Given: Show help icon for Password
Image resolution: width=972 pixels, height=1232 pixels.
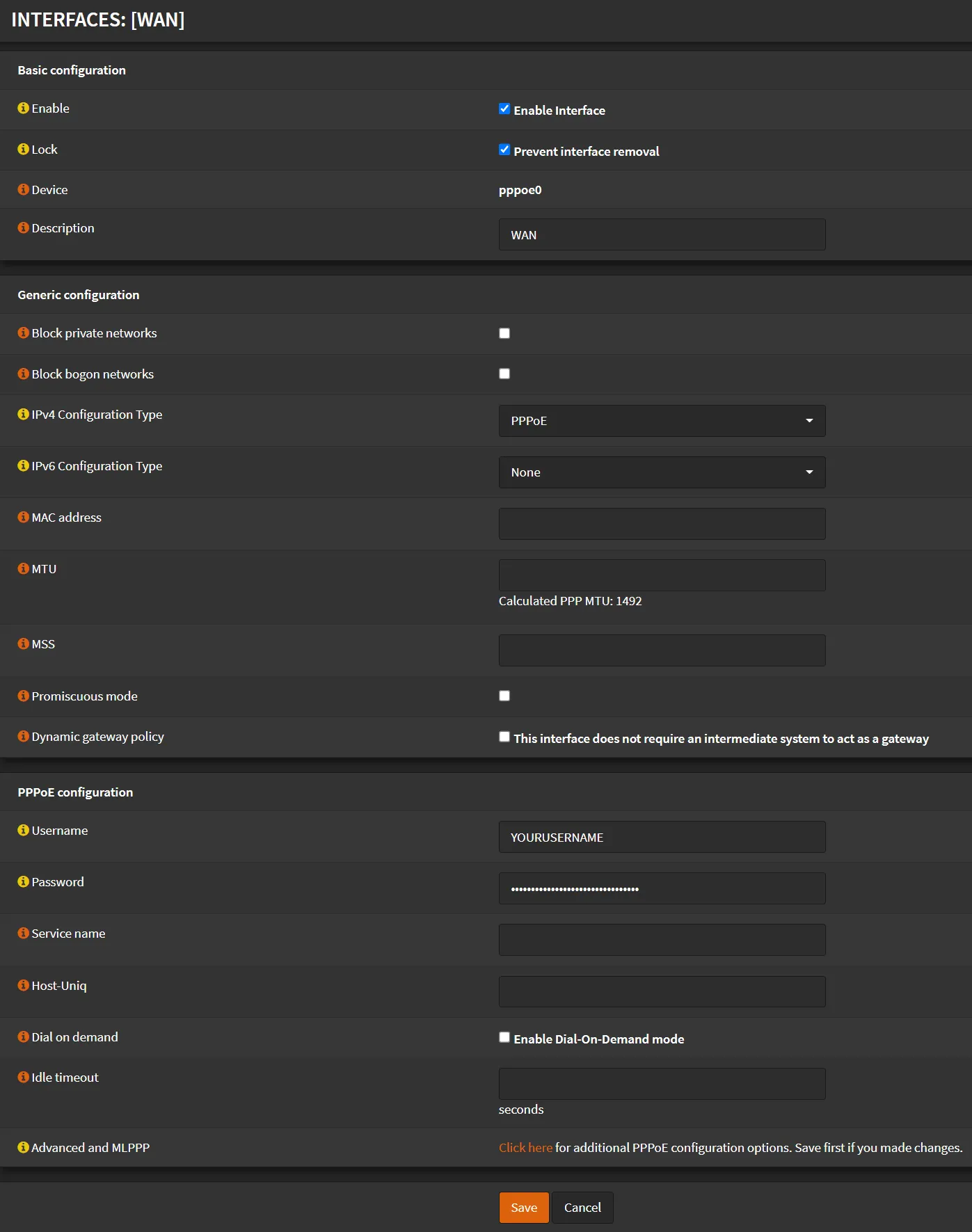Looking at the screenshot, I should (x=23, y=882).
